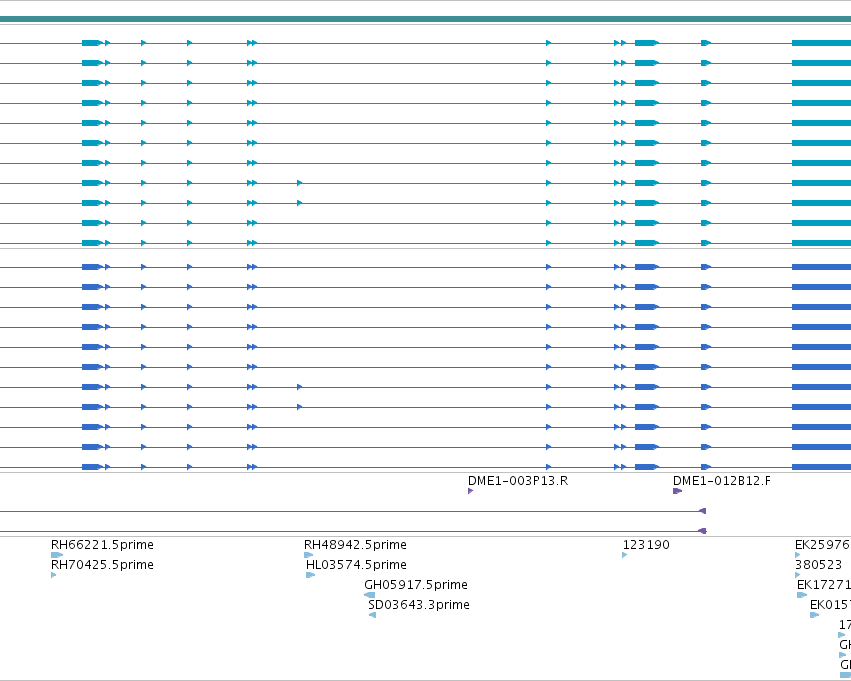The width and height of the screenshot is (851, 681).
Task: Select the HL03574.5prime EST feature
Action: coord(310,575)
